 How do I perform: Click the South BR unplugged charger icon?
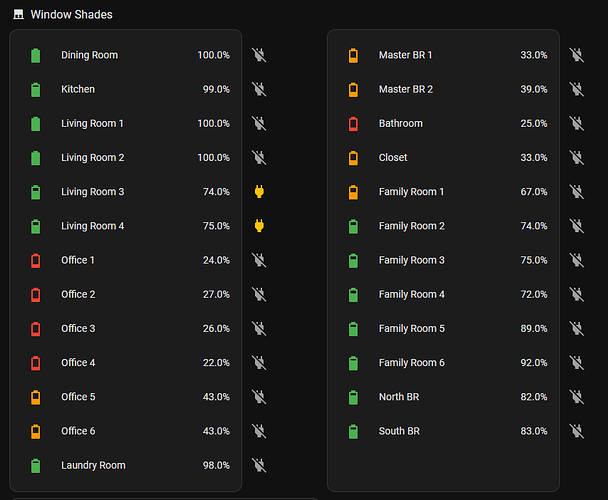[x=576, y=431]
